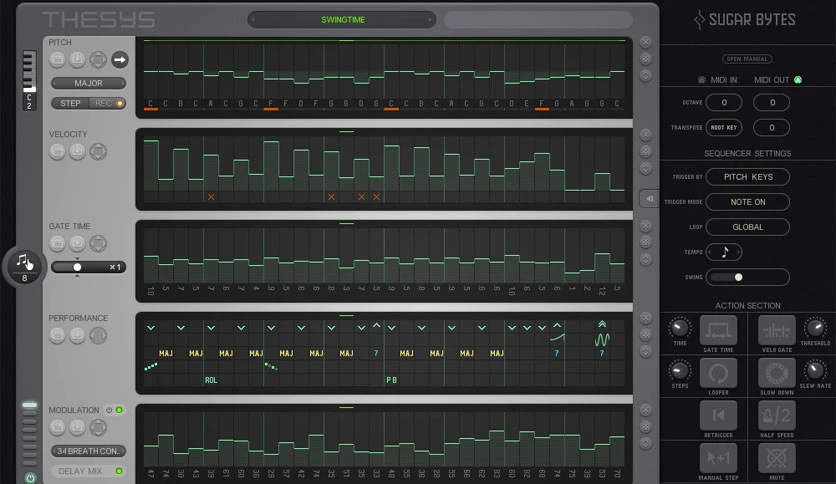The height and width of the screenshot is (484, 836).
Task: Click the PB marker in Performance lane
Action: click(391, 380)
